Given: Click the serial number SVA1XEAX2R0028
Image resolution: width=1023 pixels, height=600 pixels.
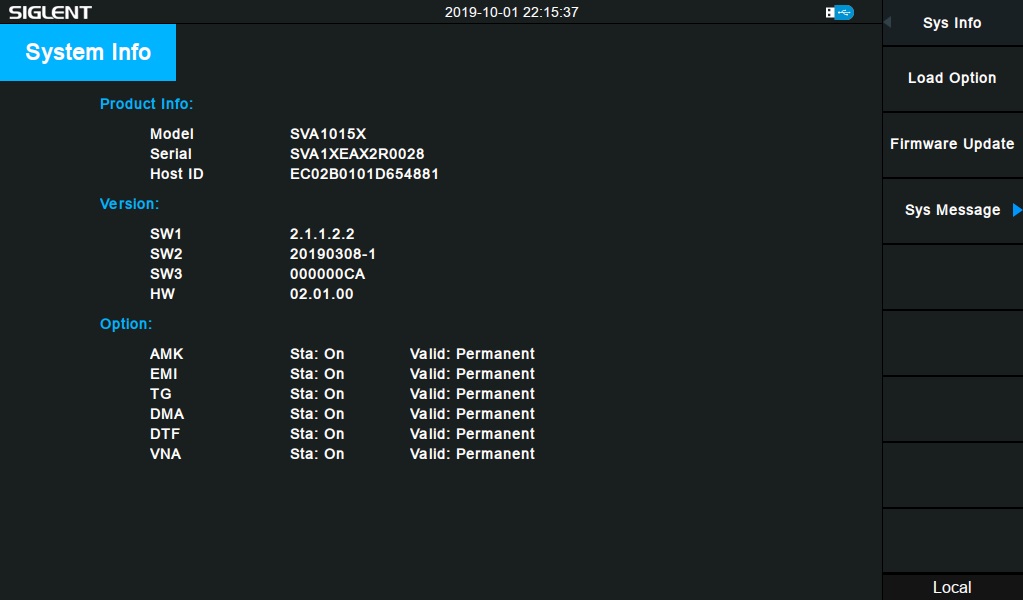Looking at the screenshot, I should (x=357, y=154).
